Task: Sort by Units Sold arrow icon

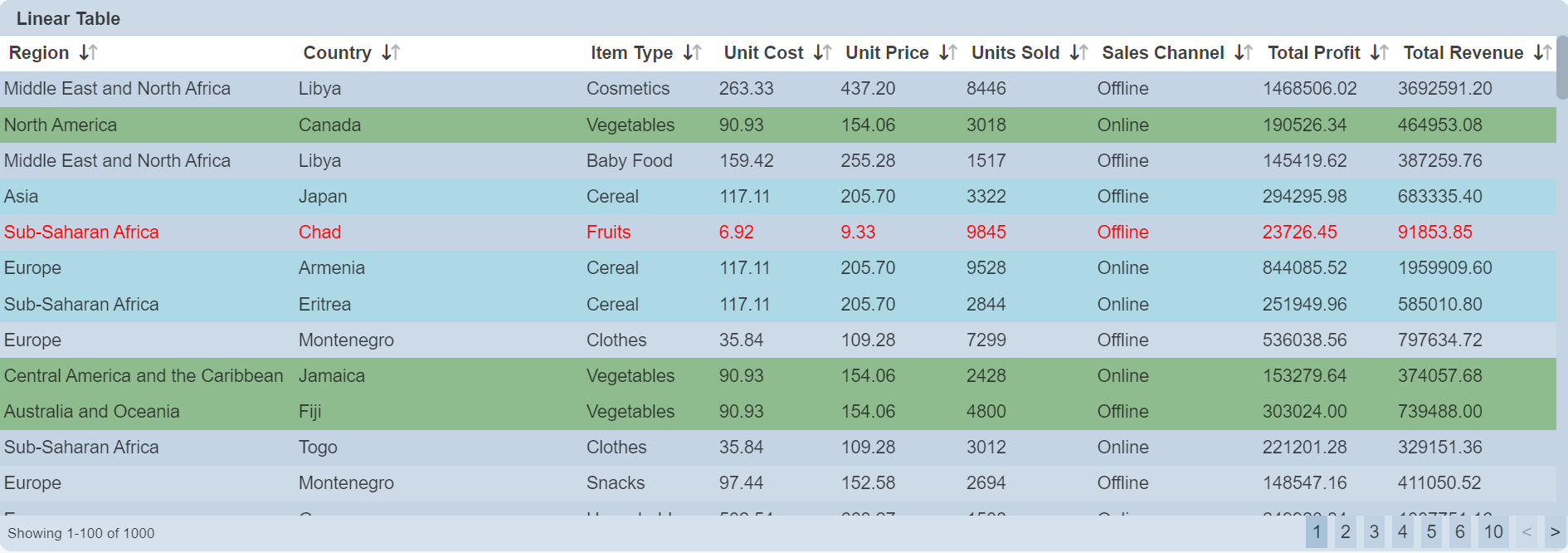Action: [x=1079, y=53]
